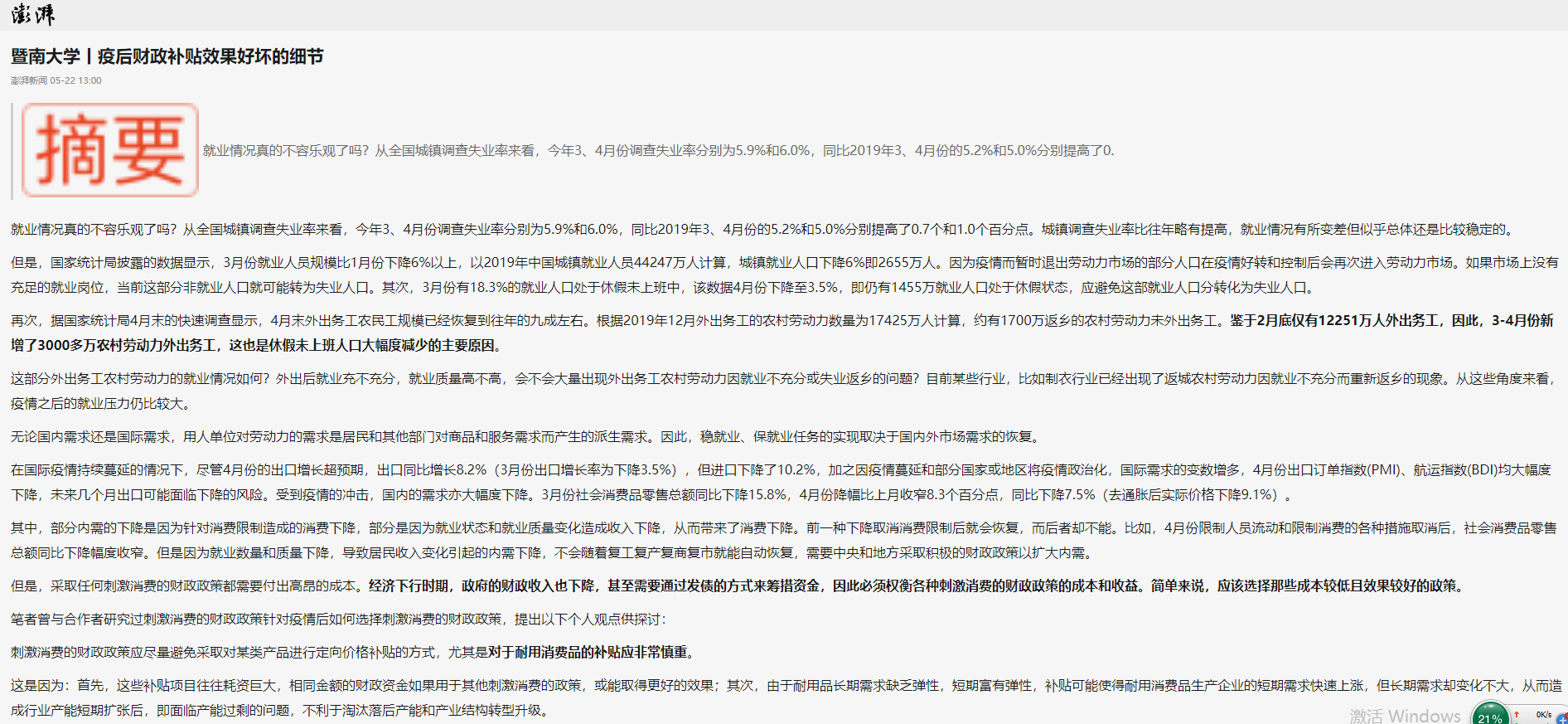Click the line starting 笔者曾与合作者研究过
This screenshot has height=724, width=1568.
(x=338, y=619)
